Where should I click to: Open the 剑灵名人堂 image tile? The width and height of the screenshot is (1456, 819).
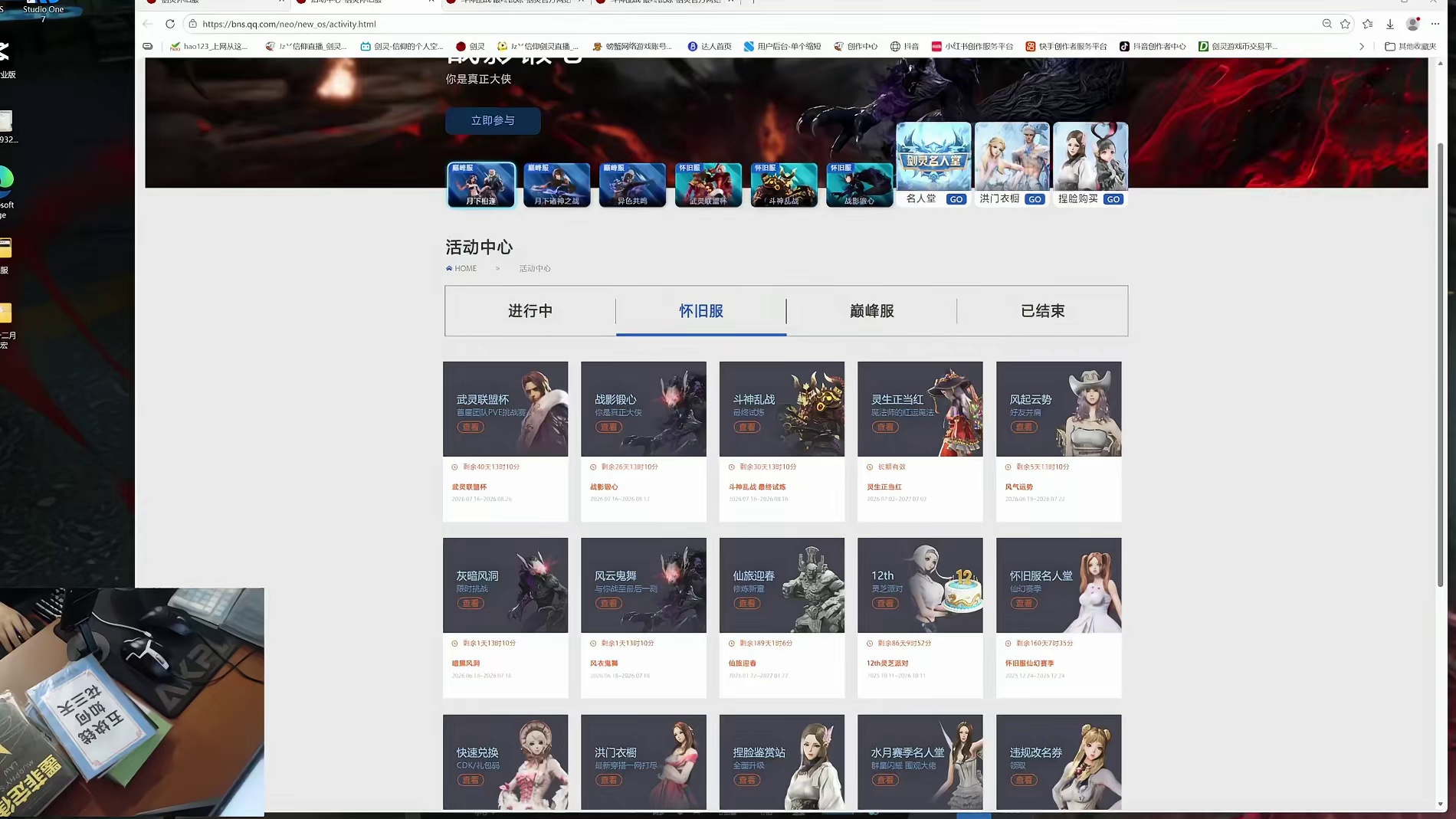coord(933,156)
